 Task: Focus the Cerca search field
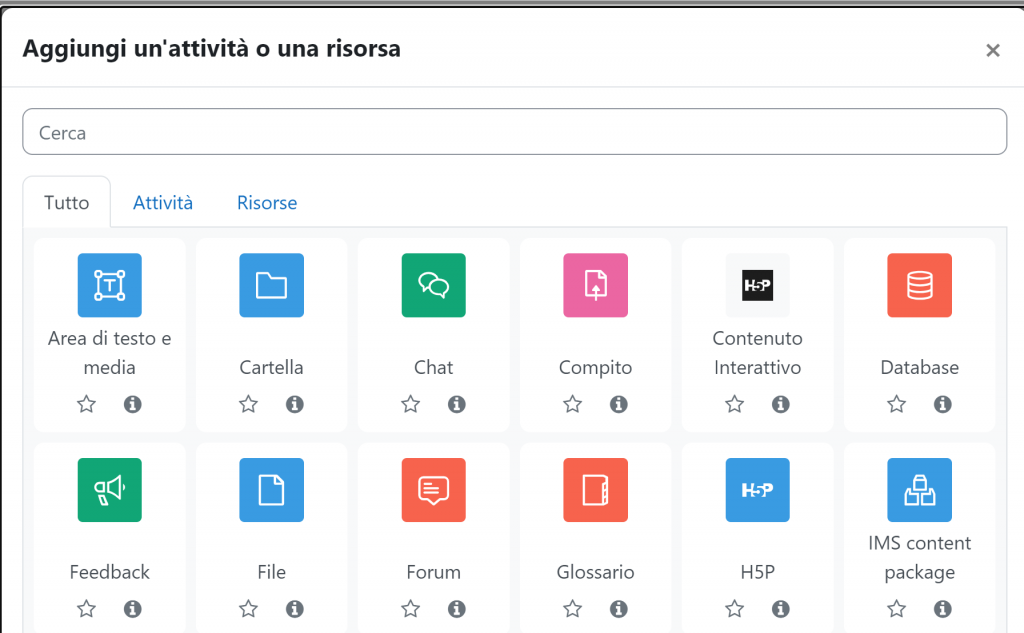coord(515,132)
